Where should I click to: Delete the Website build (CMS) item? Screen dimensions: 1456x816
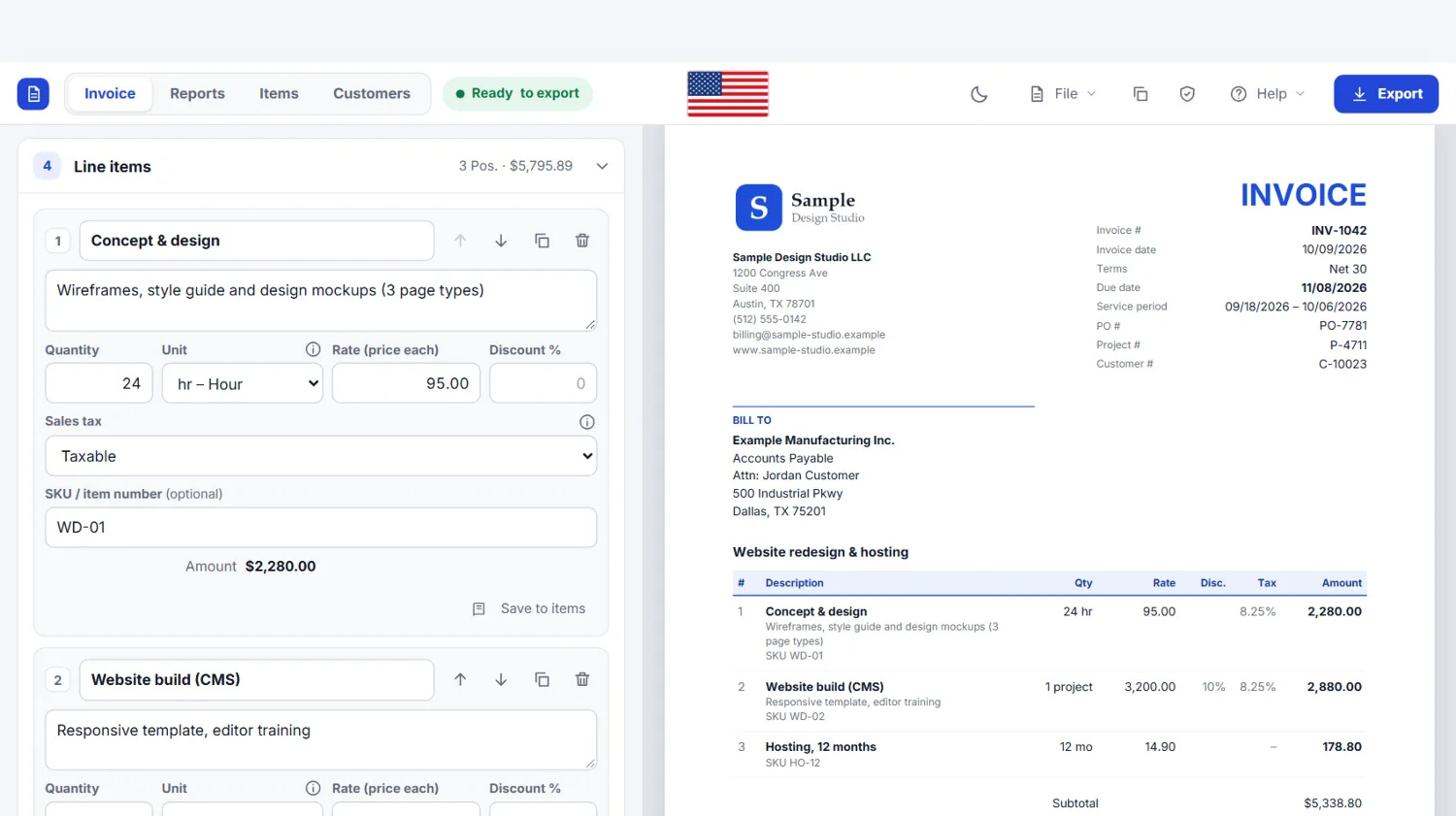pos(582,680)
